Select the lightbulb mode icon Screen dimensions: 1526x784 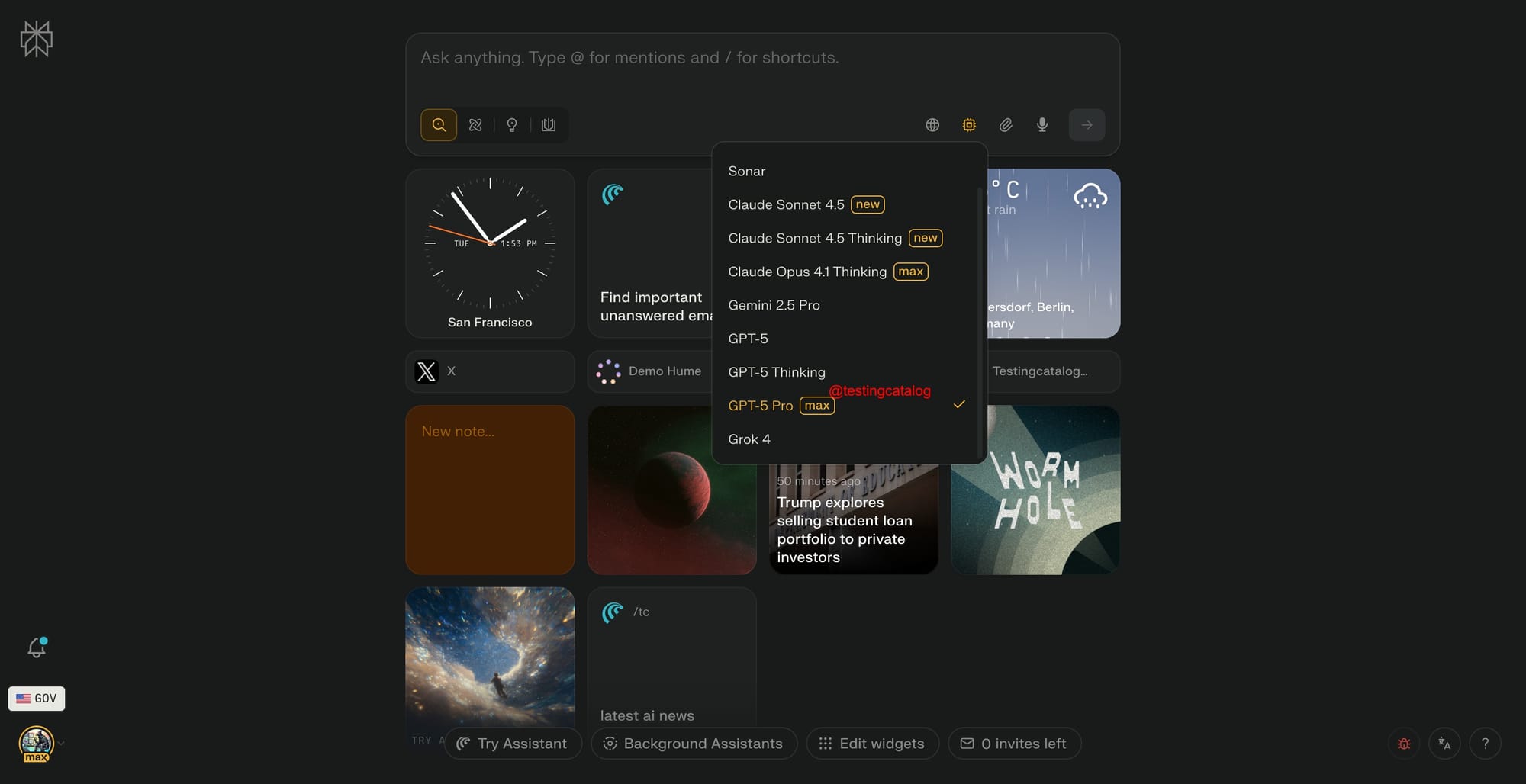pyautogui.click(x=512, y=125)
